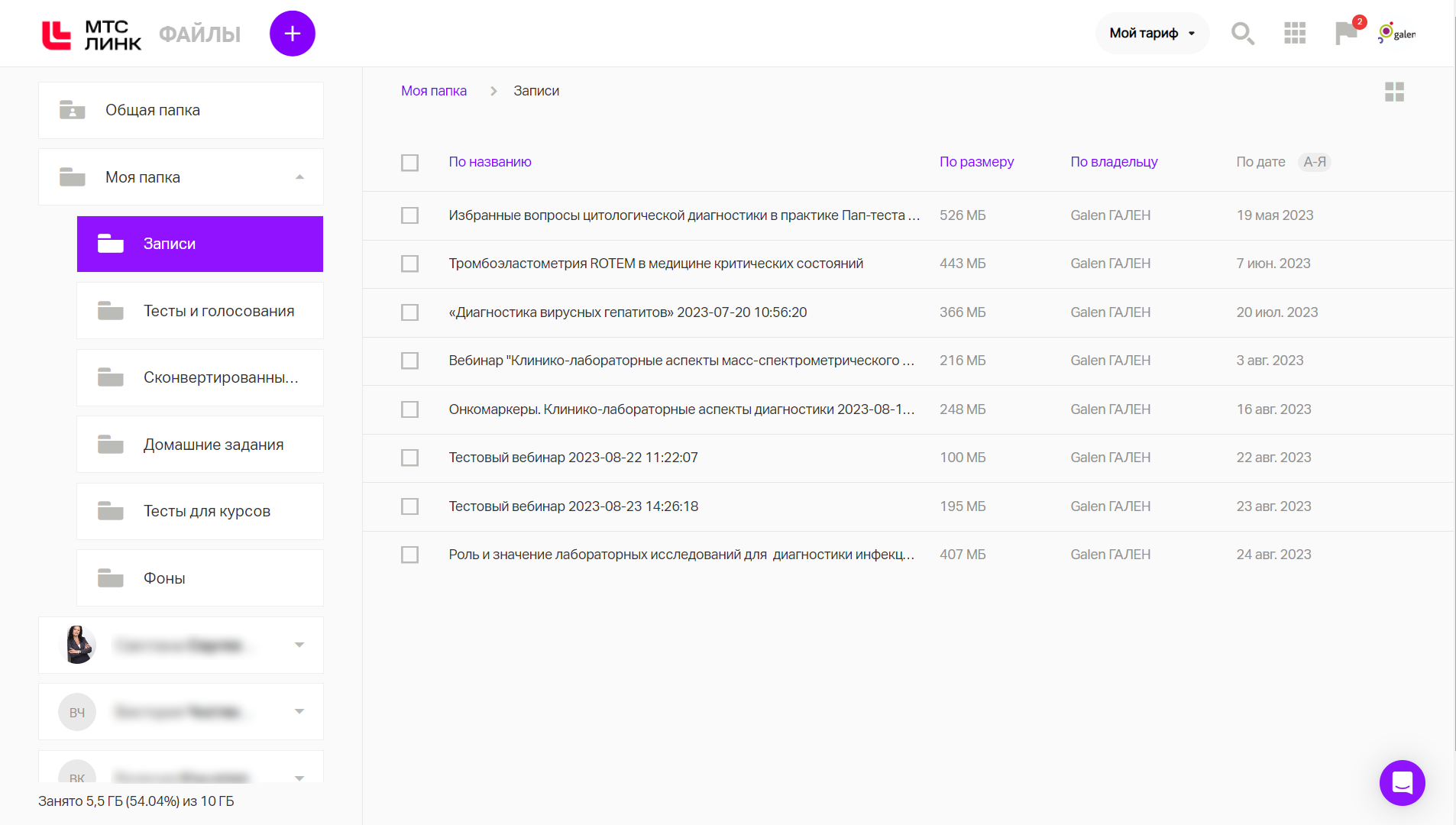Screen dimensions: 1456x825
Task: Collapse the Моя папка tree arrow
Action: [299, 177]
